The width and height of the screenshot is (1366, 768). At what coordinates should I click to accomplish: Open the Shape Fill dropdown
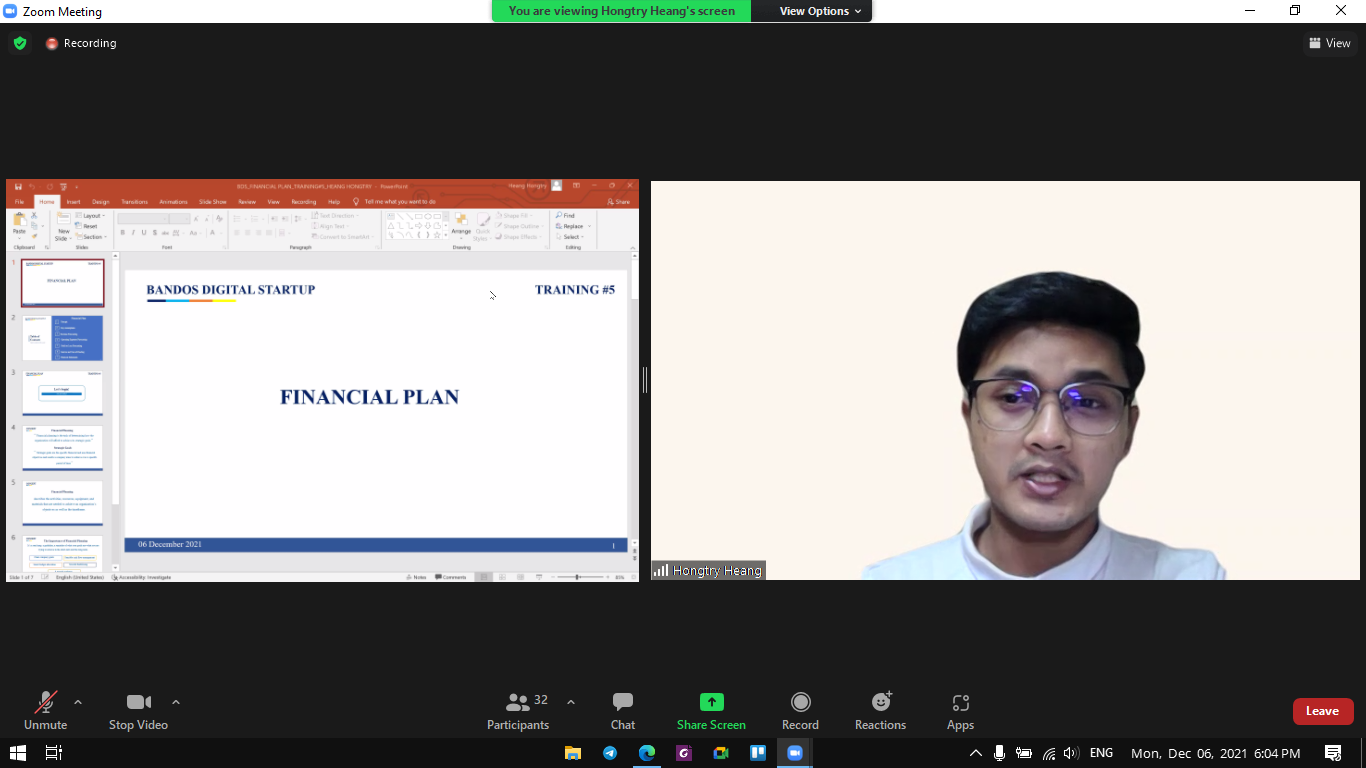[x=515, y=215]
